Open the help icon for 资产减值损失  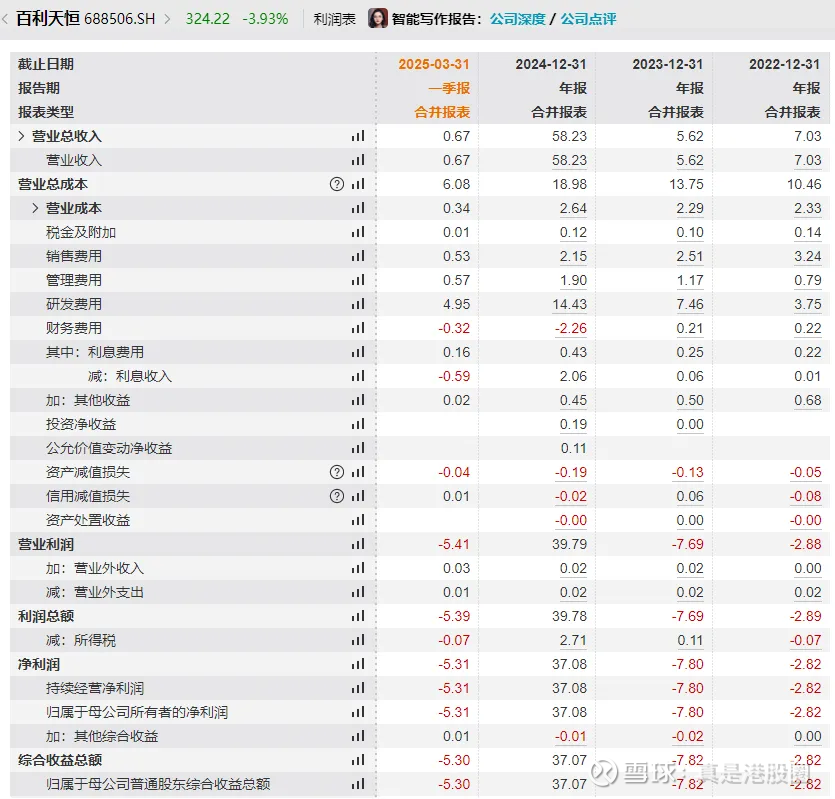tap(337, 472)
